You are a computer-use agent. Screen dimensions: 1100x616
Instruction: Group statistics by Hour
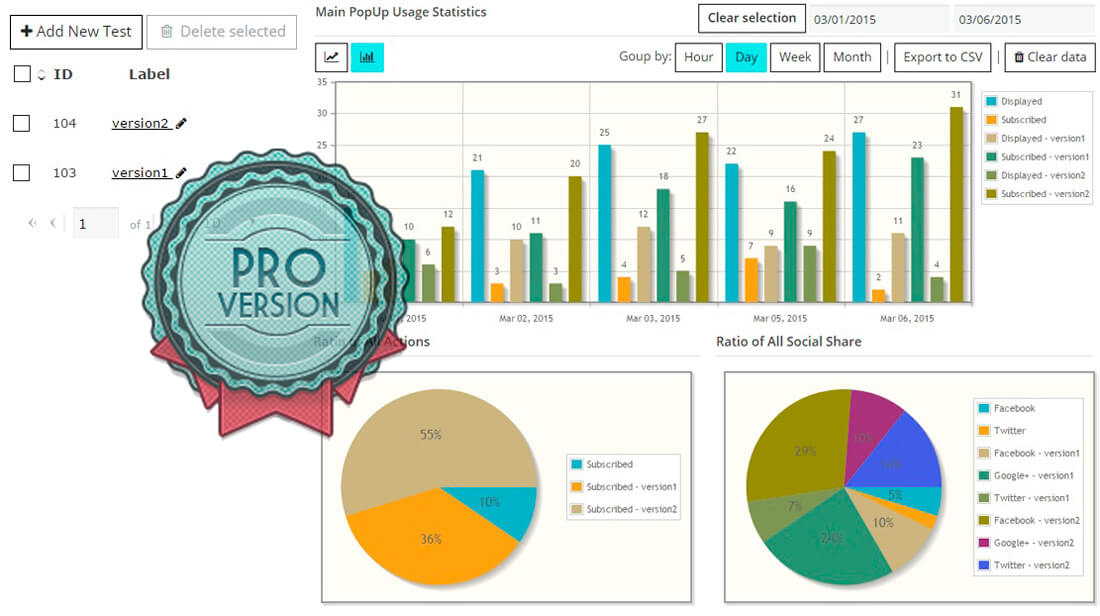(x=698, y=57)
